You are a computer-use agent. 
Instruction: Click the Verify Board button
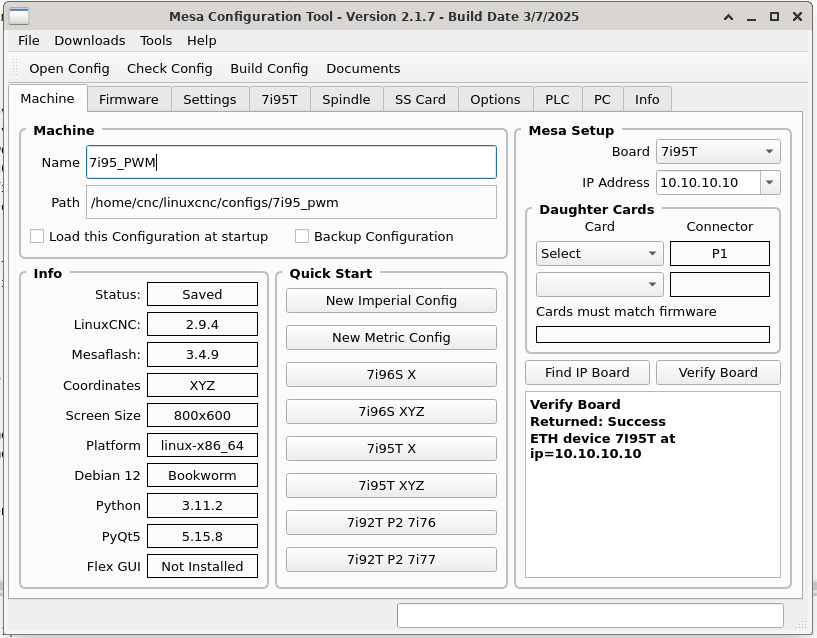click(x=718, y=373)
